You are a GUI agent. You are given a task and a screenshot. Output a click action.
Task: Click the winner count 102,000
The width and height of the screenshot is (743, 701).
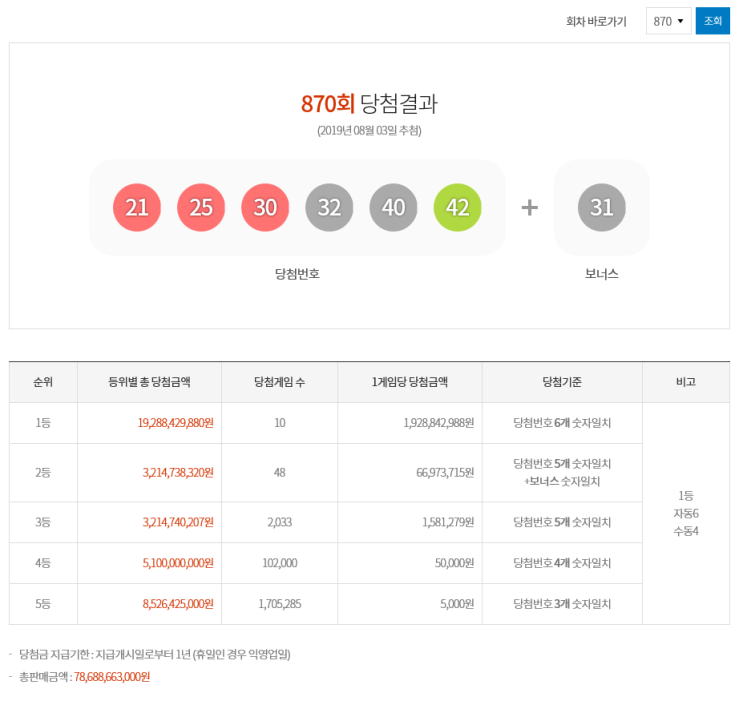pos(280,563)
